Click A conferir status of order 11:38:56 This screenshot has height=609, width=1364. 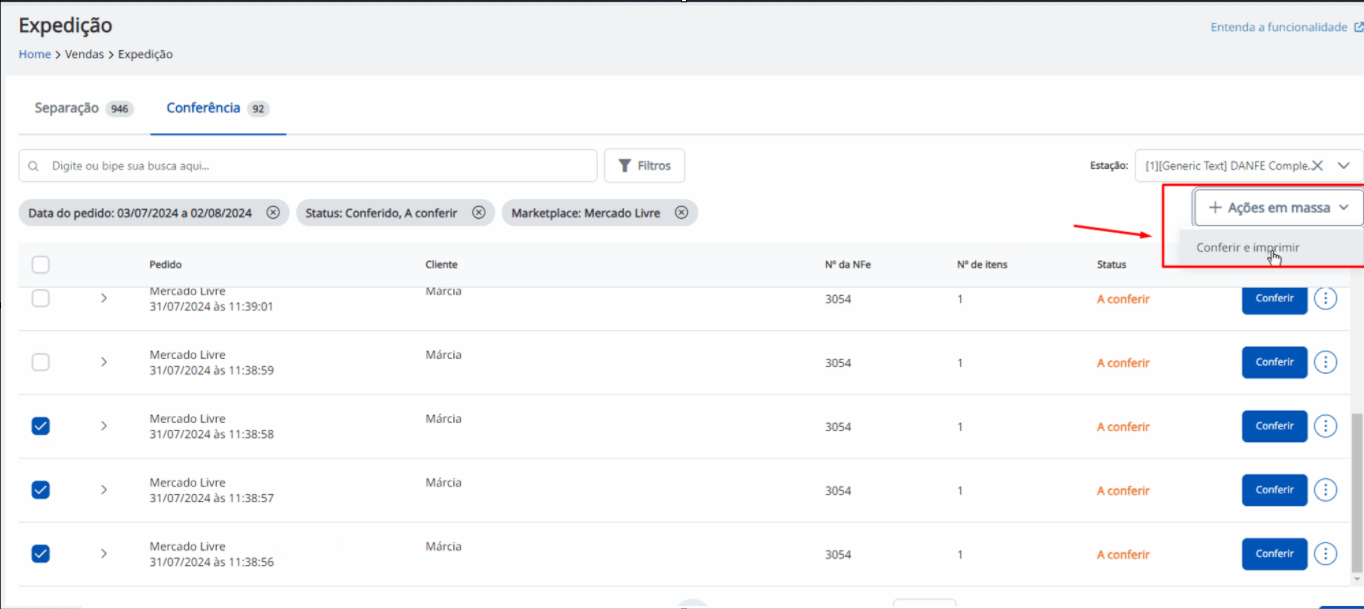coord(1123,555)
